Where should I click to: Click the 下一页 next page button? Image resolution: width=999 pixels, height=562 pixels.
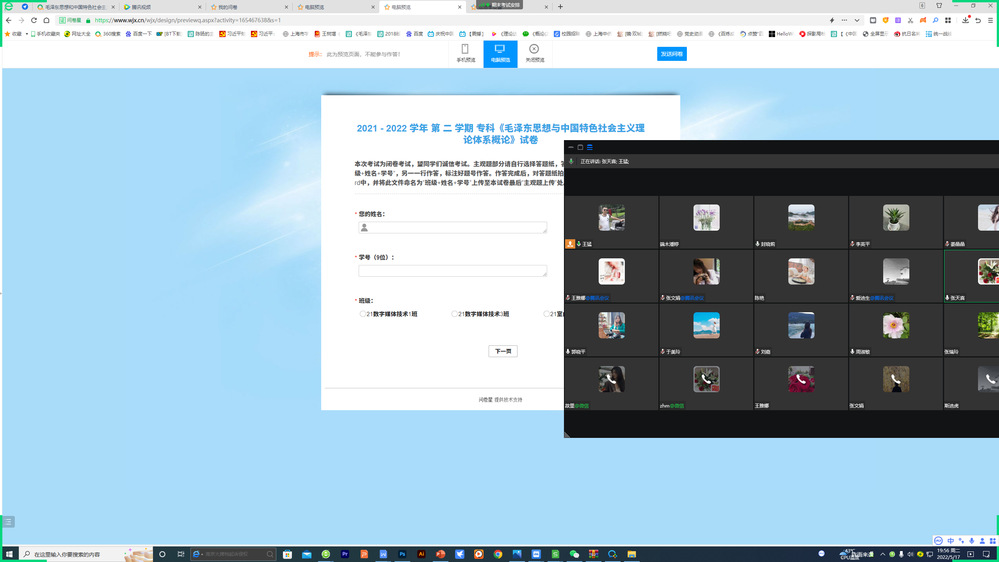(502, 351)
